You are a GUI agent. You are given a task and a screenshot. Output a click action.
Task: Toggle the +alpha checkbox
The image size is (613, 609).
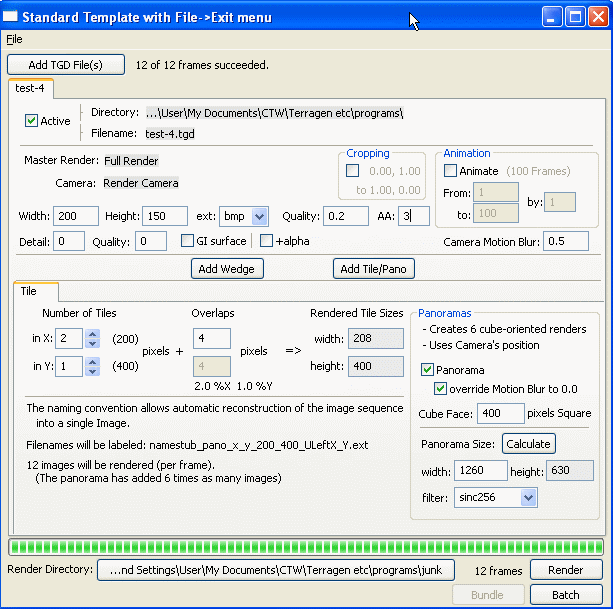[x=266, y=240]
